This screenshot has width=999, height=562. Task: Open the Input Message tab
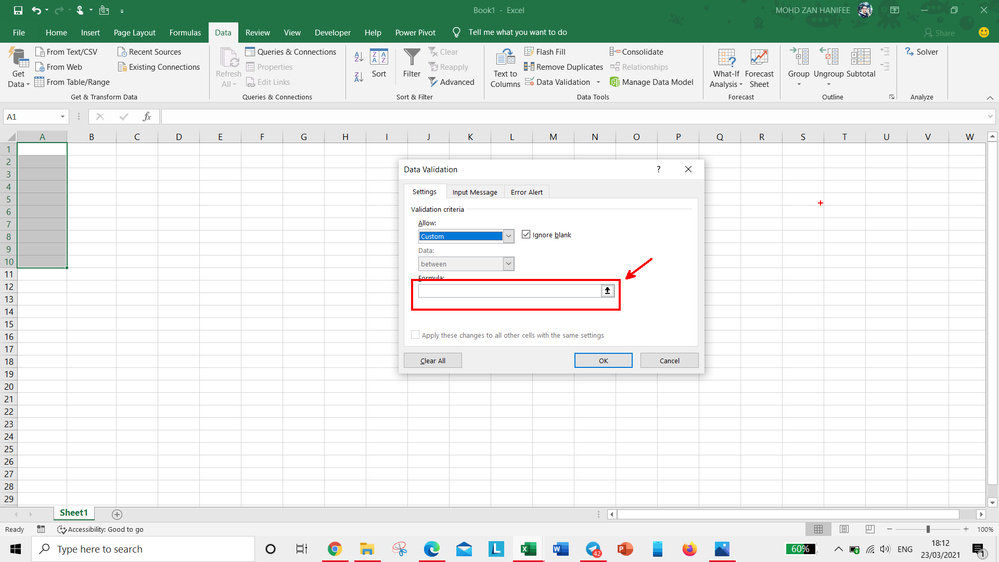pos(475,192)
